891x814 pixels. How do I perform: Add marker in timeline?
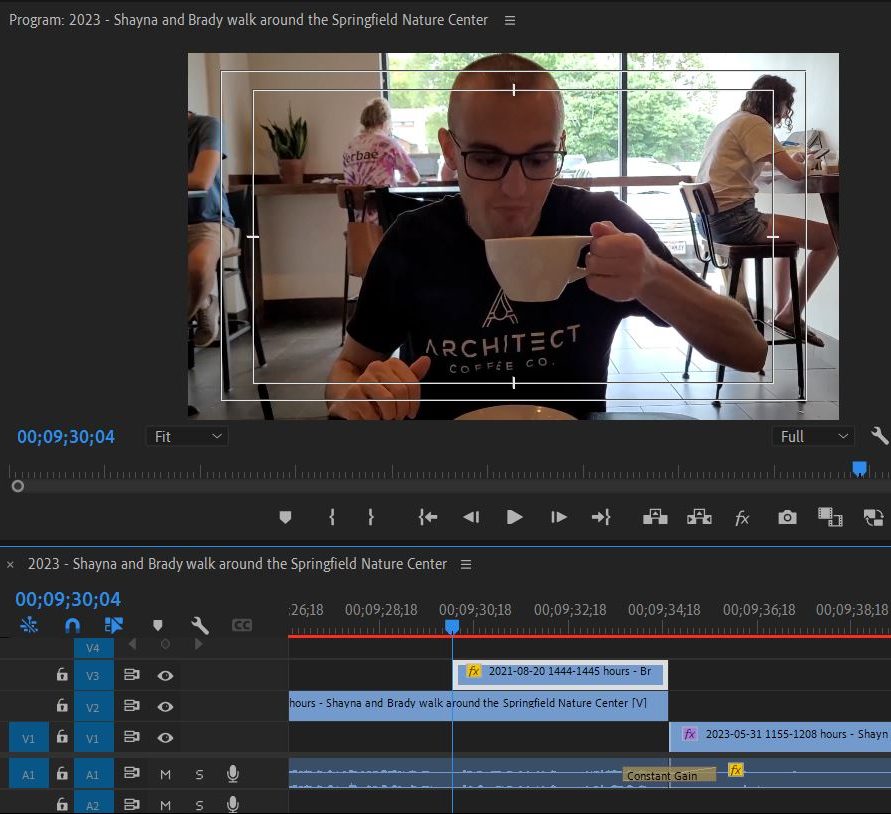158,625
